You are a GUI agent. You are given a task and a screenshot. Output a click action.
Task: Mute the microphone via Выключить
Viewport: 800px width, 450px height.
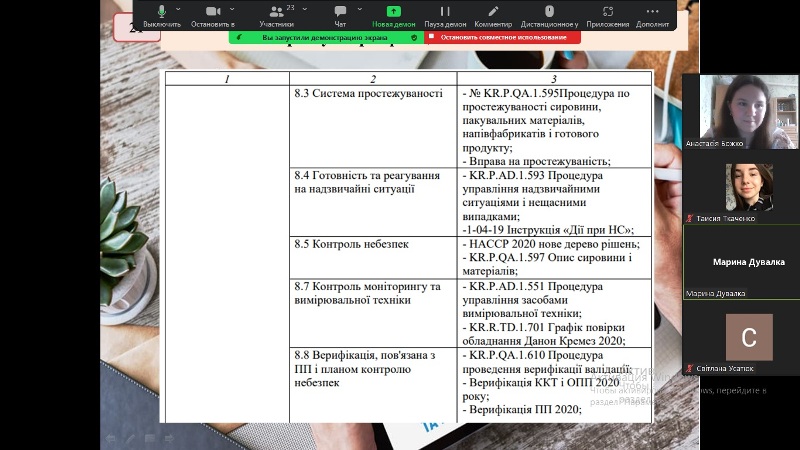162,16
